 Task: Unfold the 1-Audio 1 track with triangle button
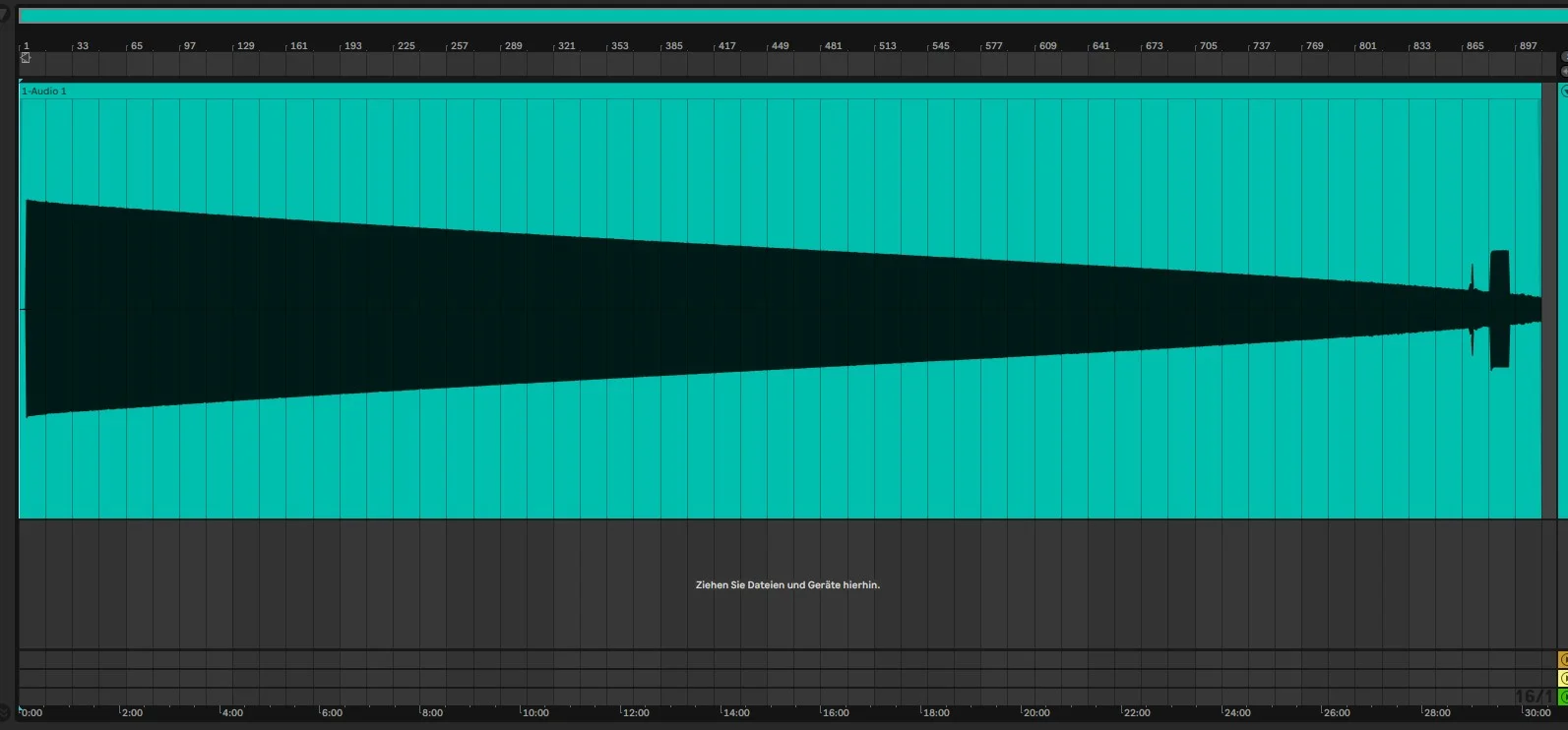tap(1563, 91)
